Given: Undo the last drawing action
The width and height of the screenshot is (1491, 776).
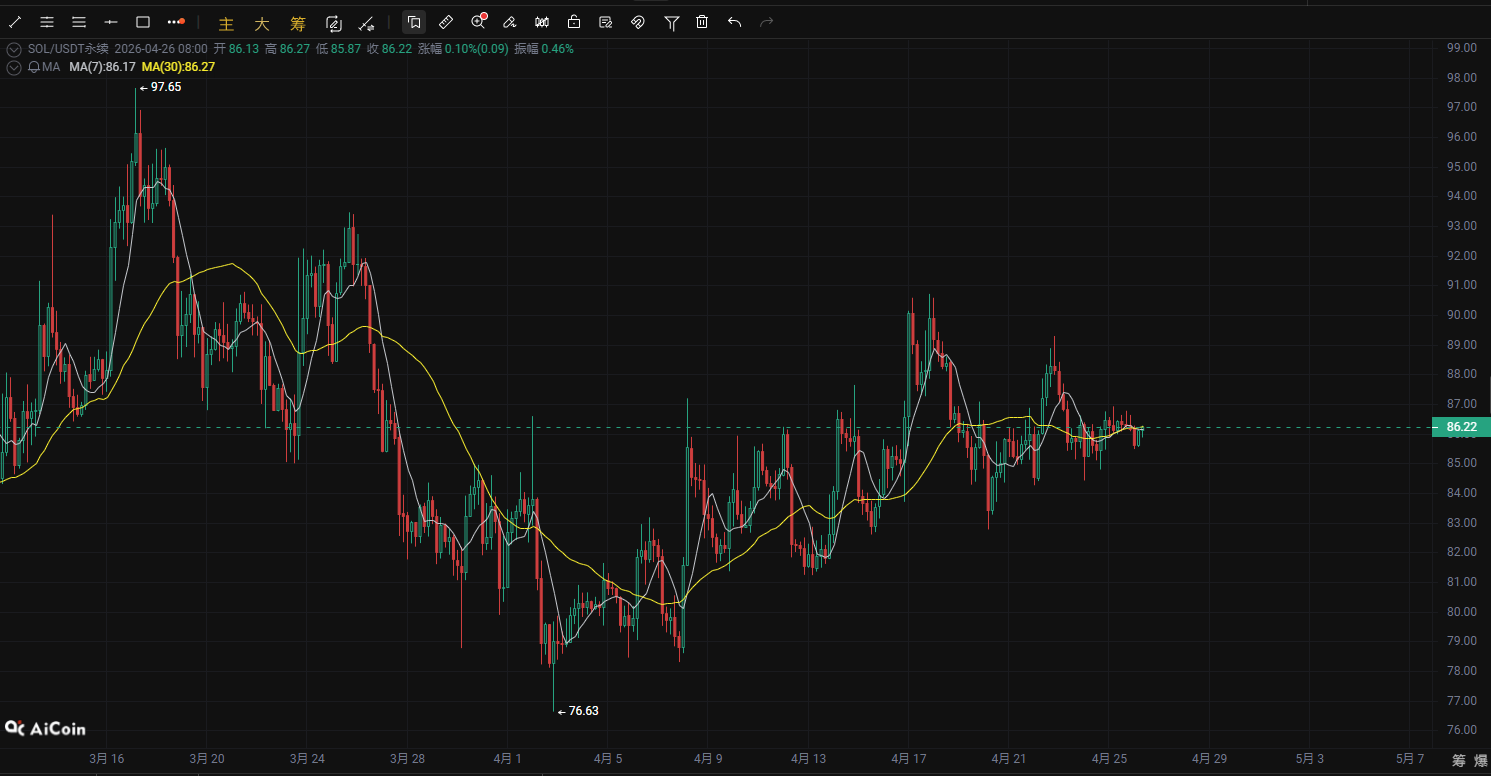Looking at the screenshot, I should coord(735,22).
